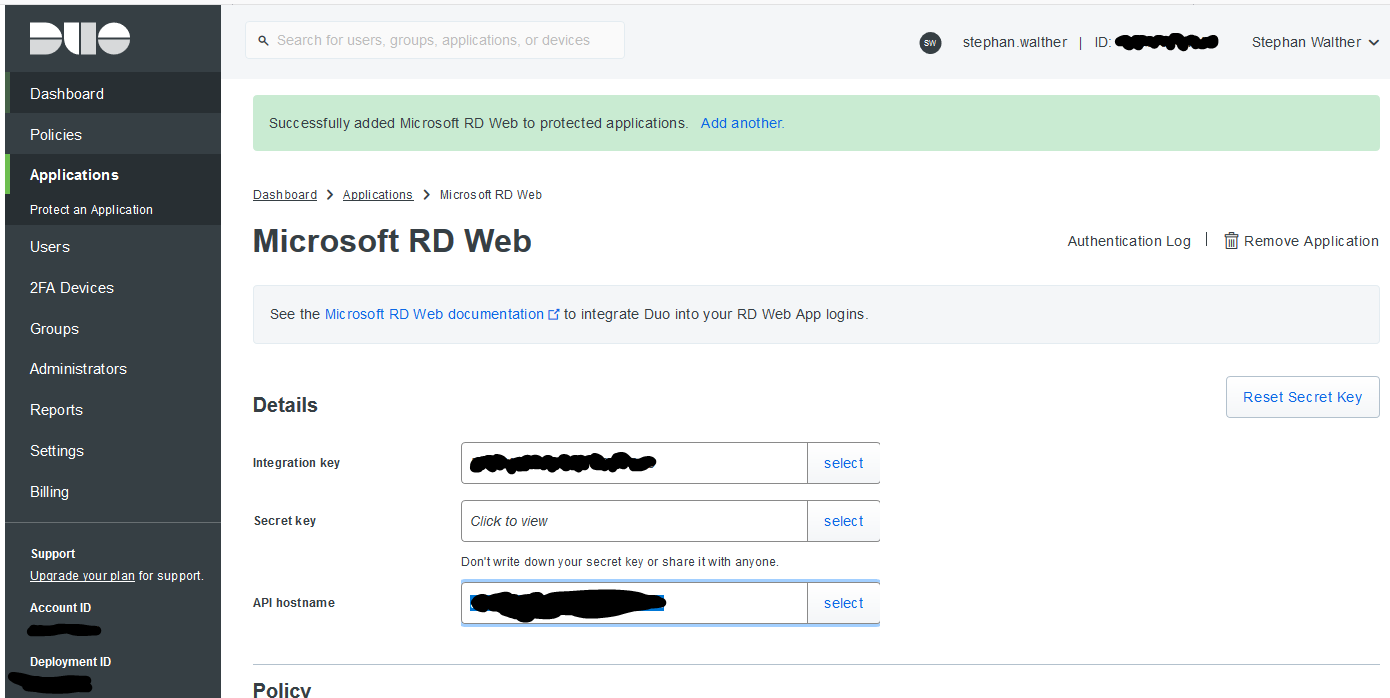Viewport: 1390px width, 698px height.
Task: Click the Deployment ID label
Action: point(70,662)
